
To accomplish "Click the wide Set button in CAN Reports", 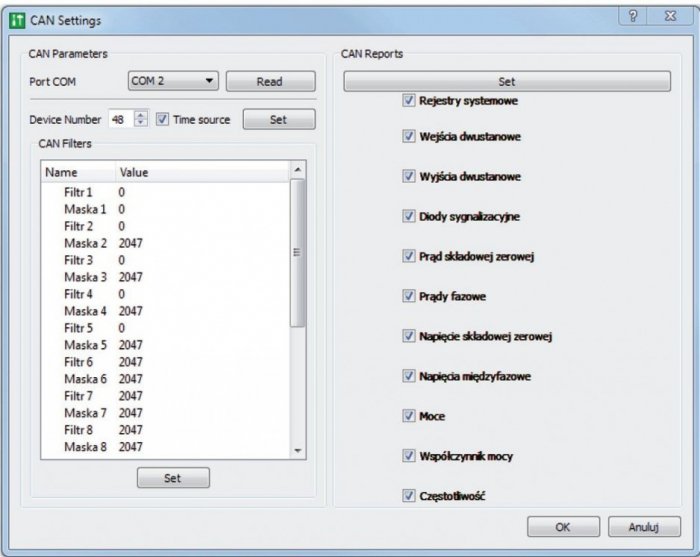I will (507, 82).
